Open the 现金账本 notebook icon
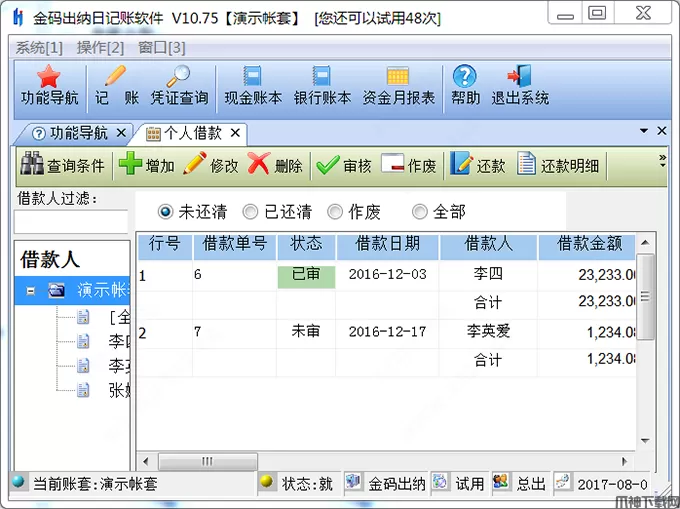Viewport: 680px width, 509px height. (x=252, y=76)
